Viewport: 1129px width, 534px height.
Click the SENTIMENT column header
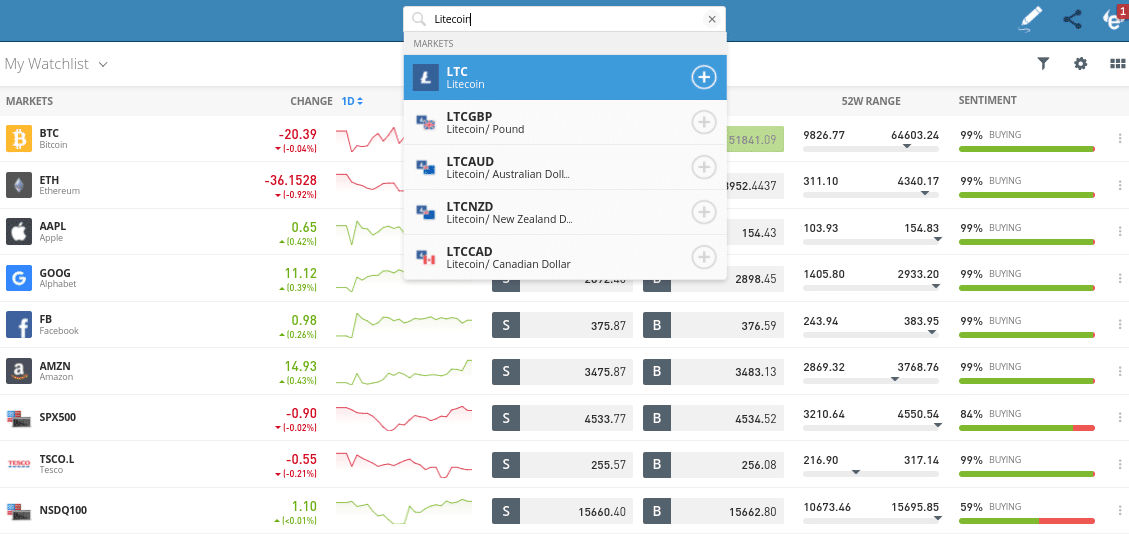(987, 101)
